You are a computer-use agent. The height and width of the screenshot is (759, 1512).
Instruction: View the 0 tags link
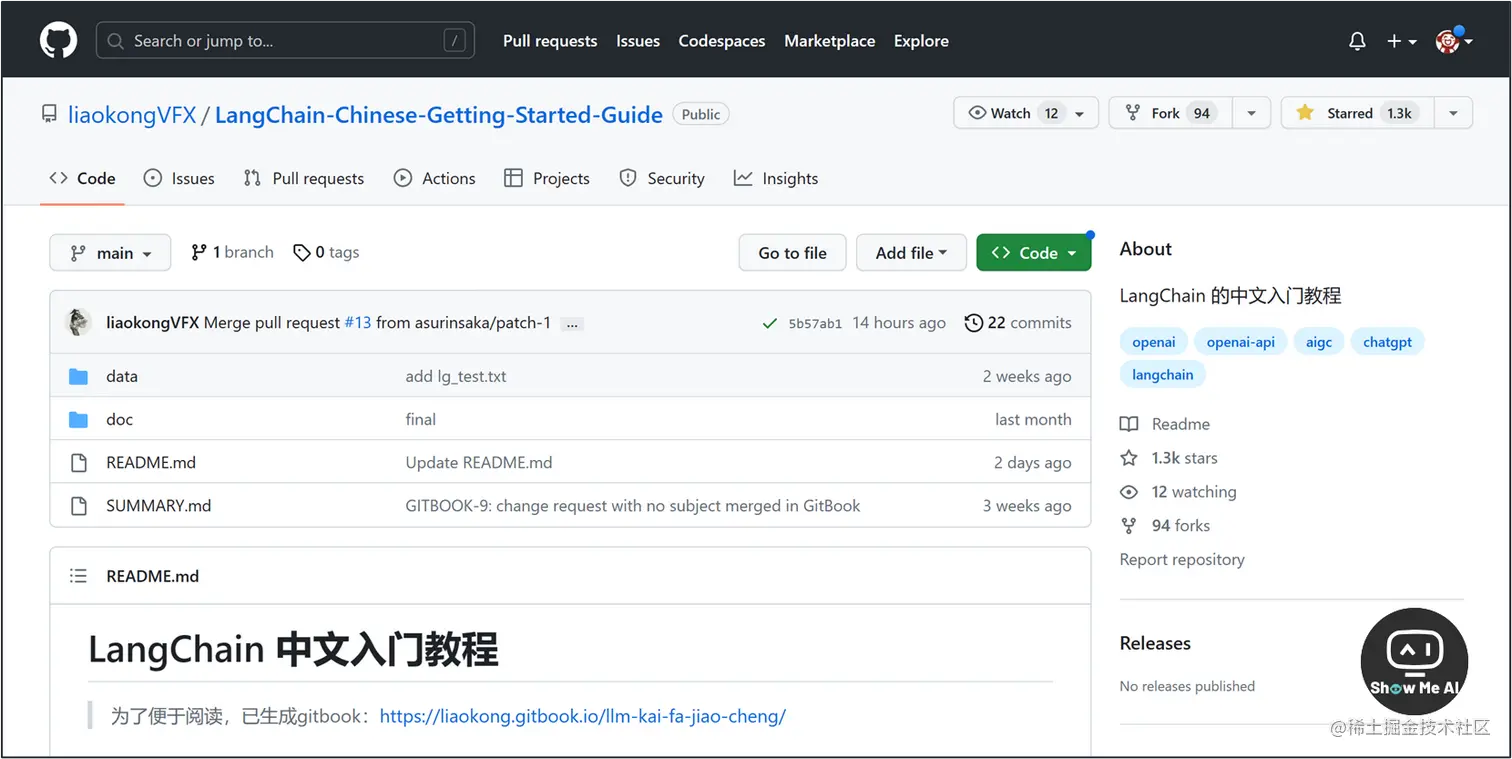tap(326, 252)
